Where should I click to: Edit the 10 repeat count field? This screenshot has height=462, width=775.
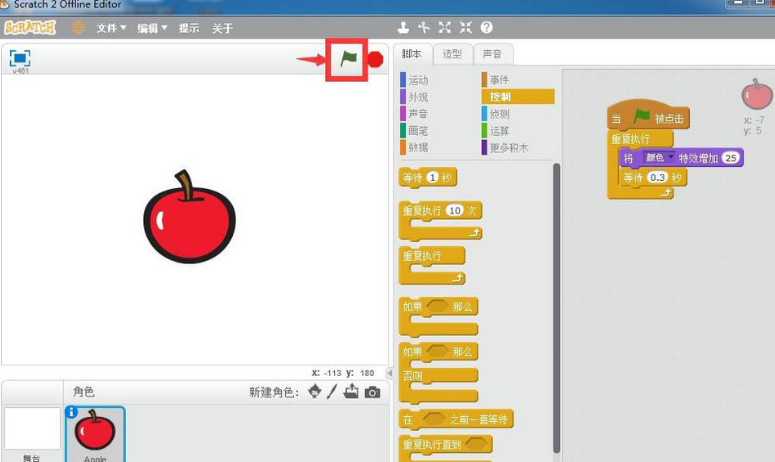tap(455, 210)
